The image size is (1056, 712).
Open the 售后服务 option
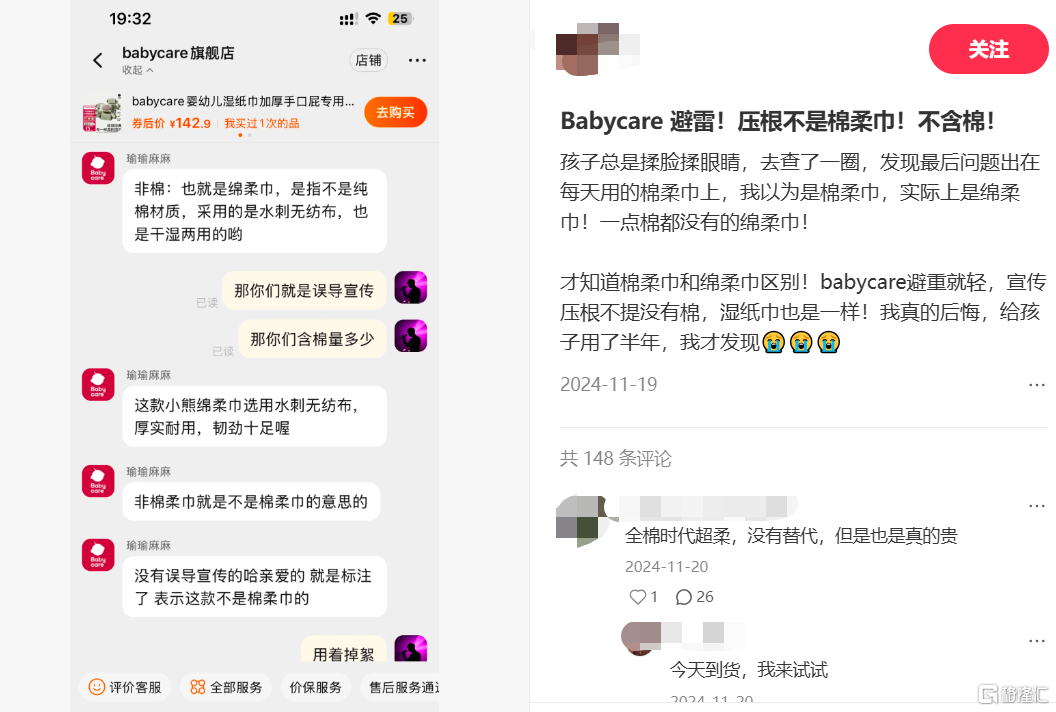tap(401, 687)
